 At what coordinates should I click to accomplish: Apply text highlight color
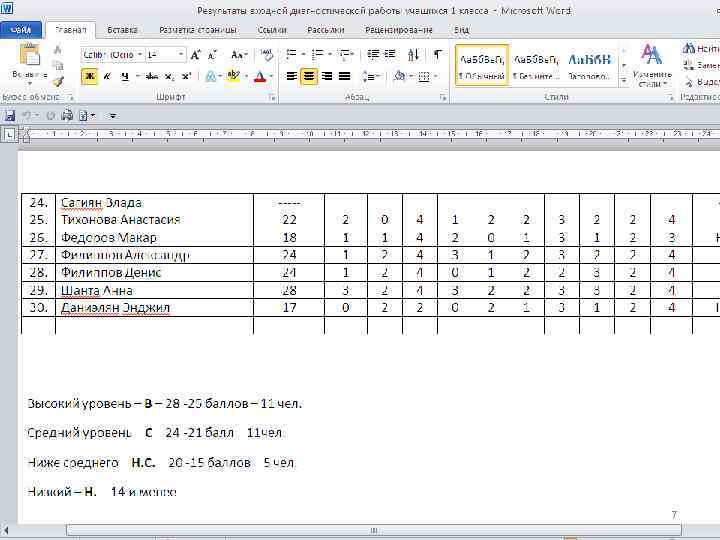[233, 76]
